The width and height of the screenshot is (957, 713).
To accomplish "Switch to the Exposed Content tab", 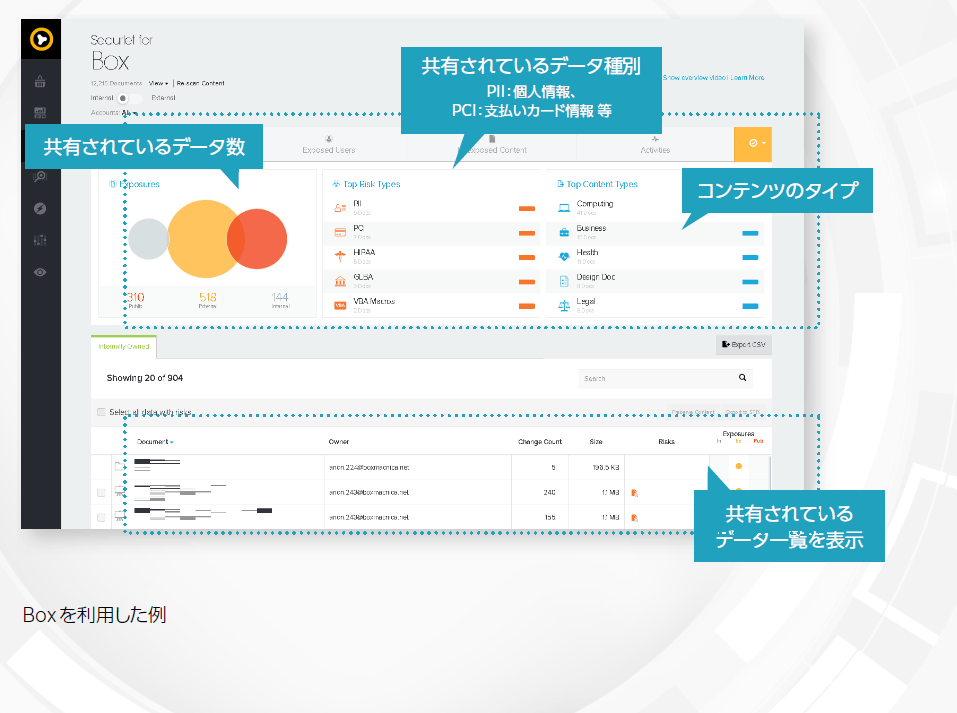I will point(493,145).
